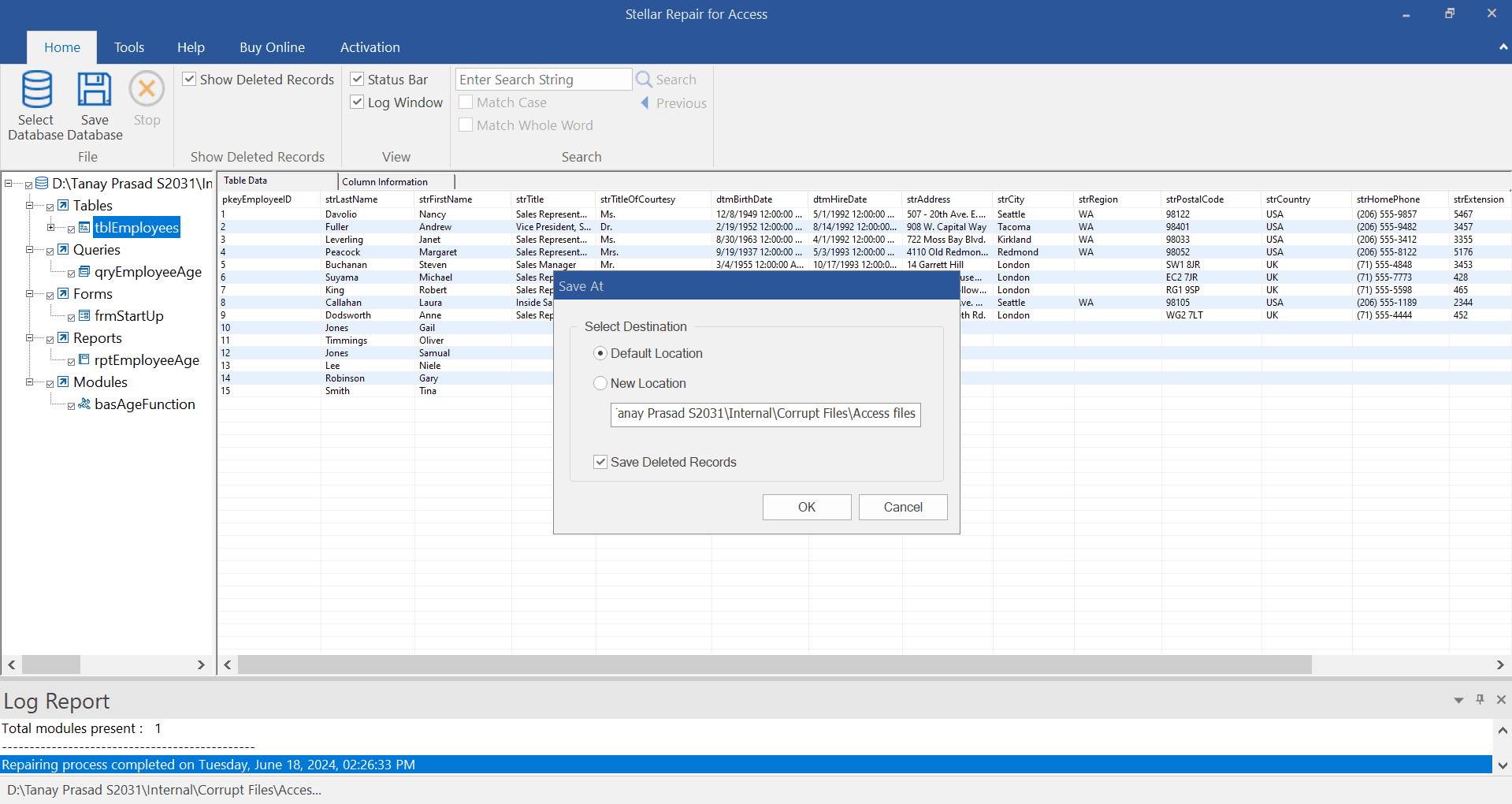This screenshot has width=1512, height=804.
Task: Click the Save Database floppy icon
Action: (x=95, y=90)
